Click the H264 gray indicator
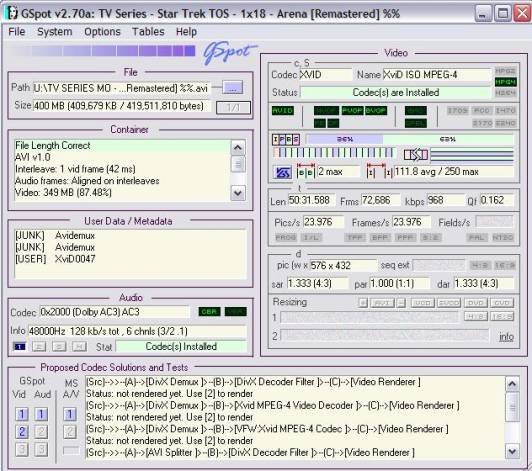Image resolution: width=532 pixels, height=471 pixels. pos(505,93)
